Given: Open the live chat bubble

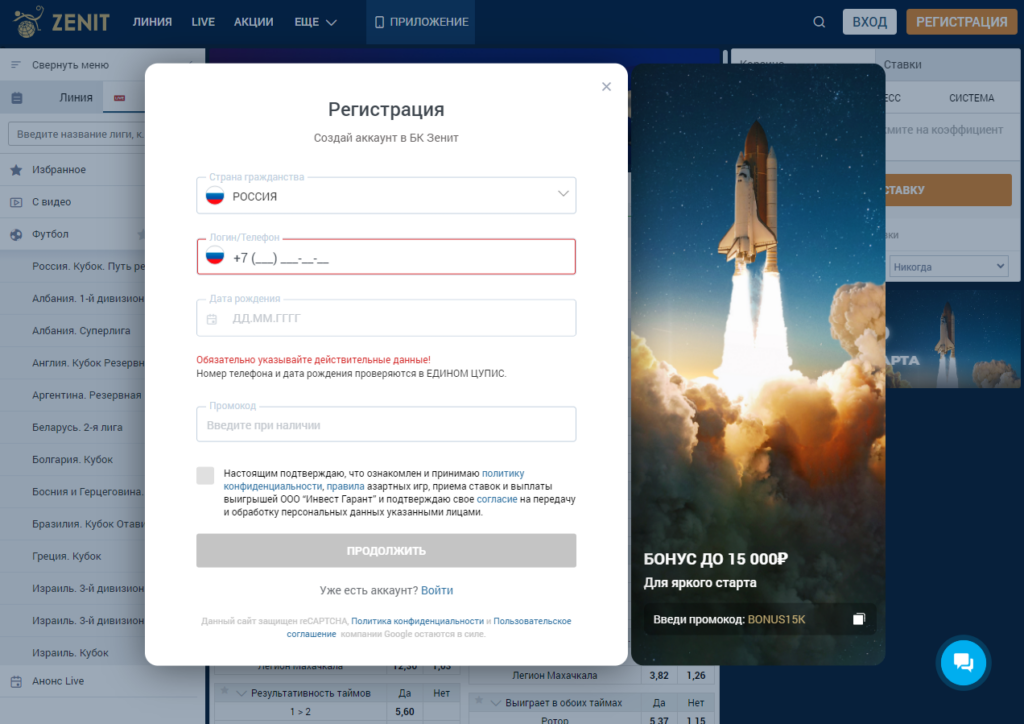Looking at the screenshot, I should 963,662.
